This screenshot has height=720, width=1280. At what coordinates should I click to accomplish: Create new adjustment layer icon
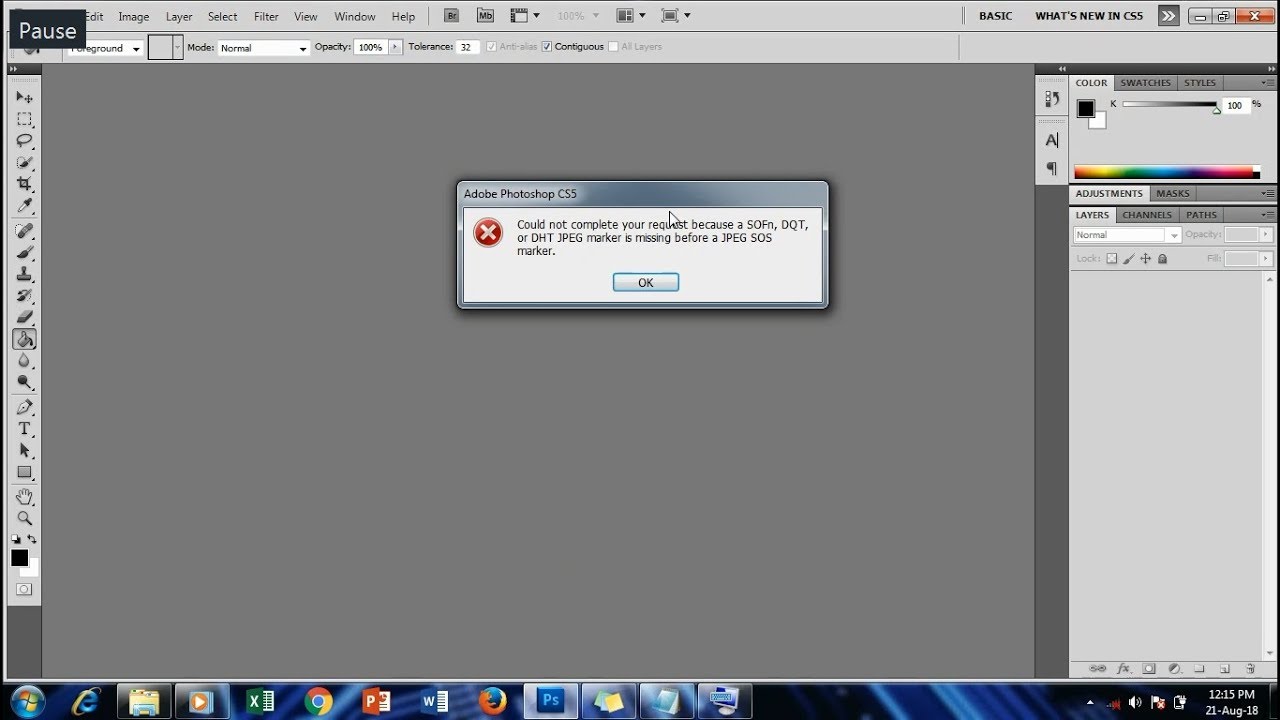tap(1174, 668)
